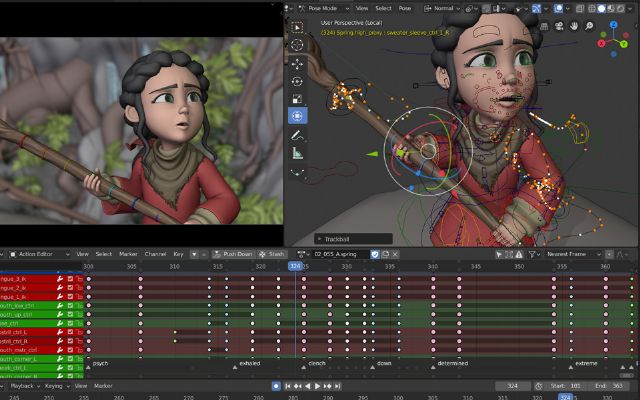Open shading options dropdown arrow
The width and height of the screenshot is (640, 400).
click(630, 9)
